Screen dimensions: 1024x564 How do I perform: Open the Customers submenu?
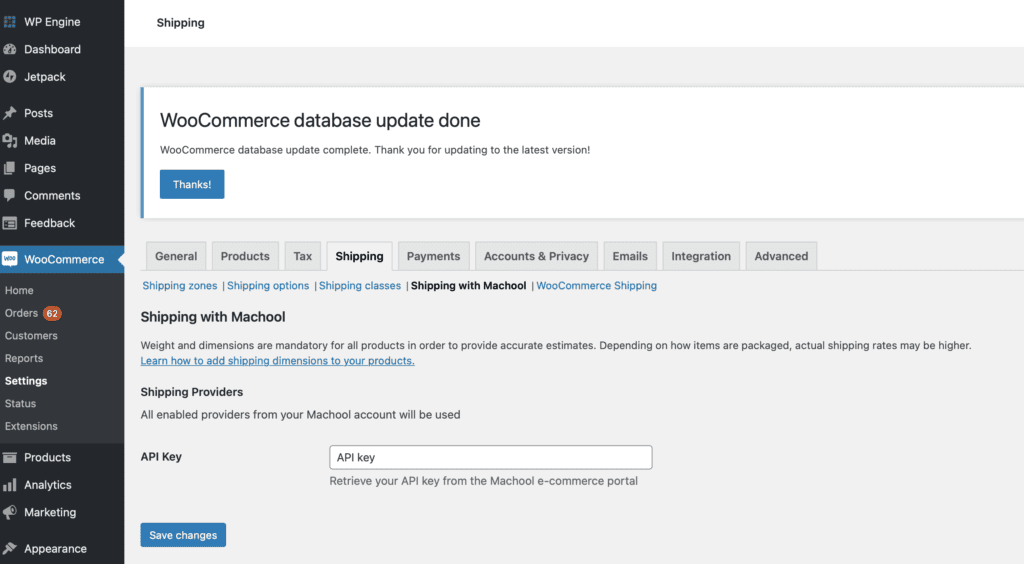31,336
